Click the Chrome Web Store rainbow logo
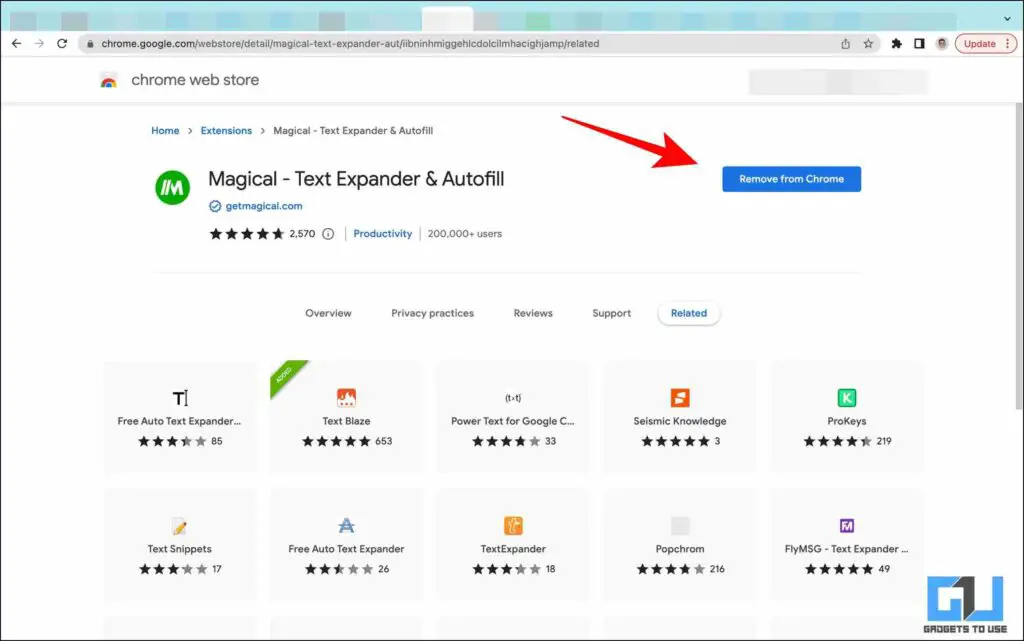1024x641 pixels. click(x=108, y=81)
